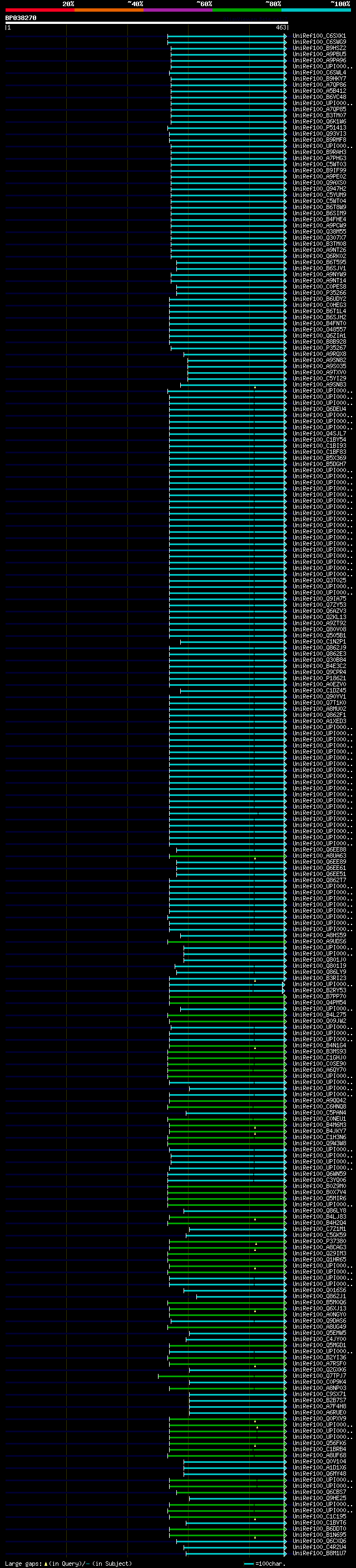
Task: Click the cyan ~100% legend segment
Action: [x=316, y=10]
